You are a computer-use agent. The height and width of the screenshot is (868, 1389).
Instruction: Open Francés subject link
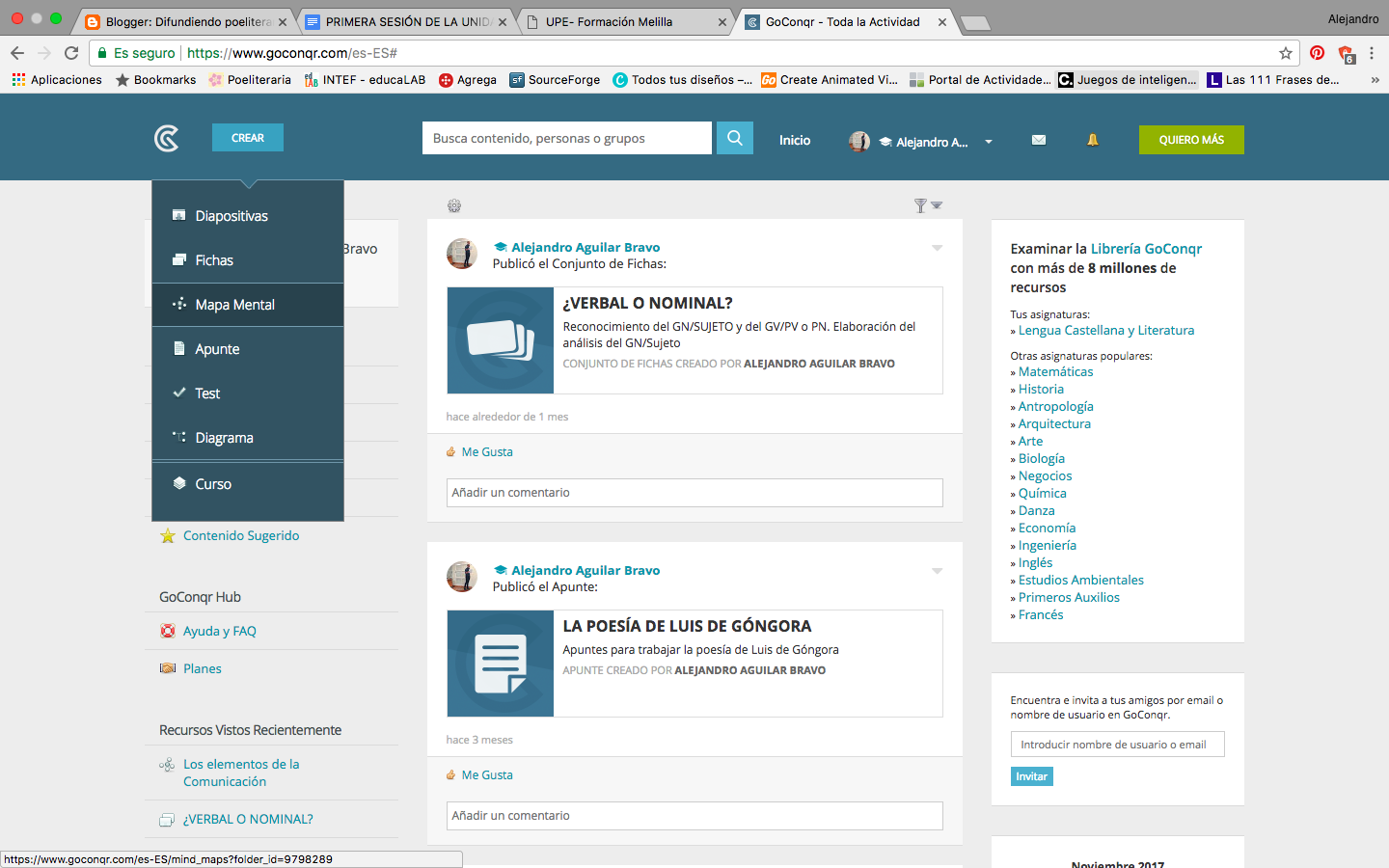[x=1041, y=614]
